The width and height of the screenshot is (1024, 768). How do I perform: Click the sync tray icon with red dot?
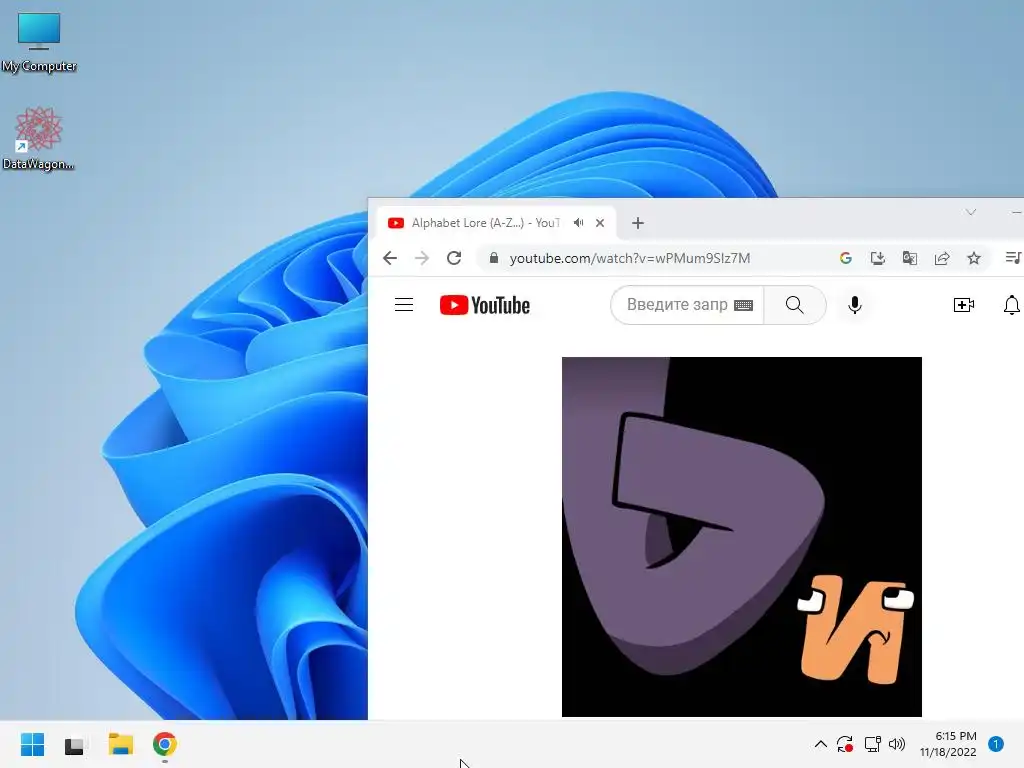(x=845, y=744)
